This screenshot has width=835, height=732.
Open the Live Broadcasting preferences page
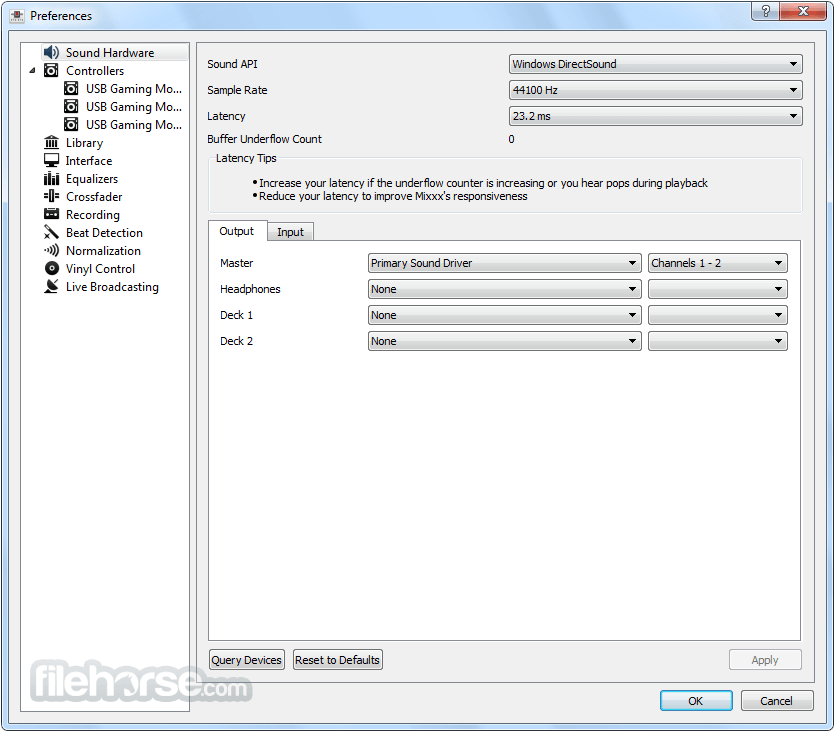112,287
